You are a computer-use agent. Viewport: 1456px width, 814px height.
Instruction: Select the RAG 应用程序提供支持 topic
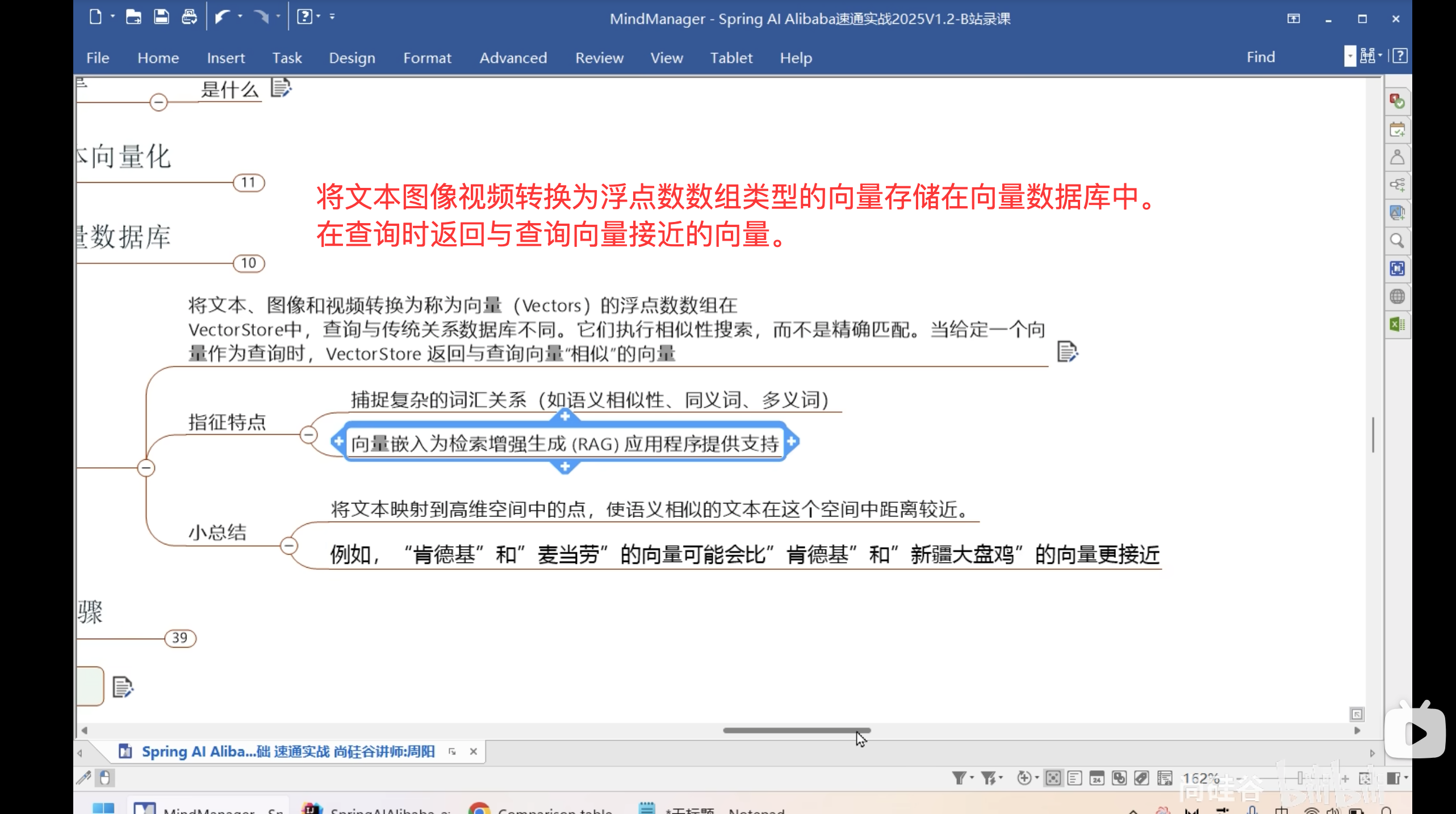pyautogui.click(x=565, y=443)
